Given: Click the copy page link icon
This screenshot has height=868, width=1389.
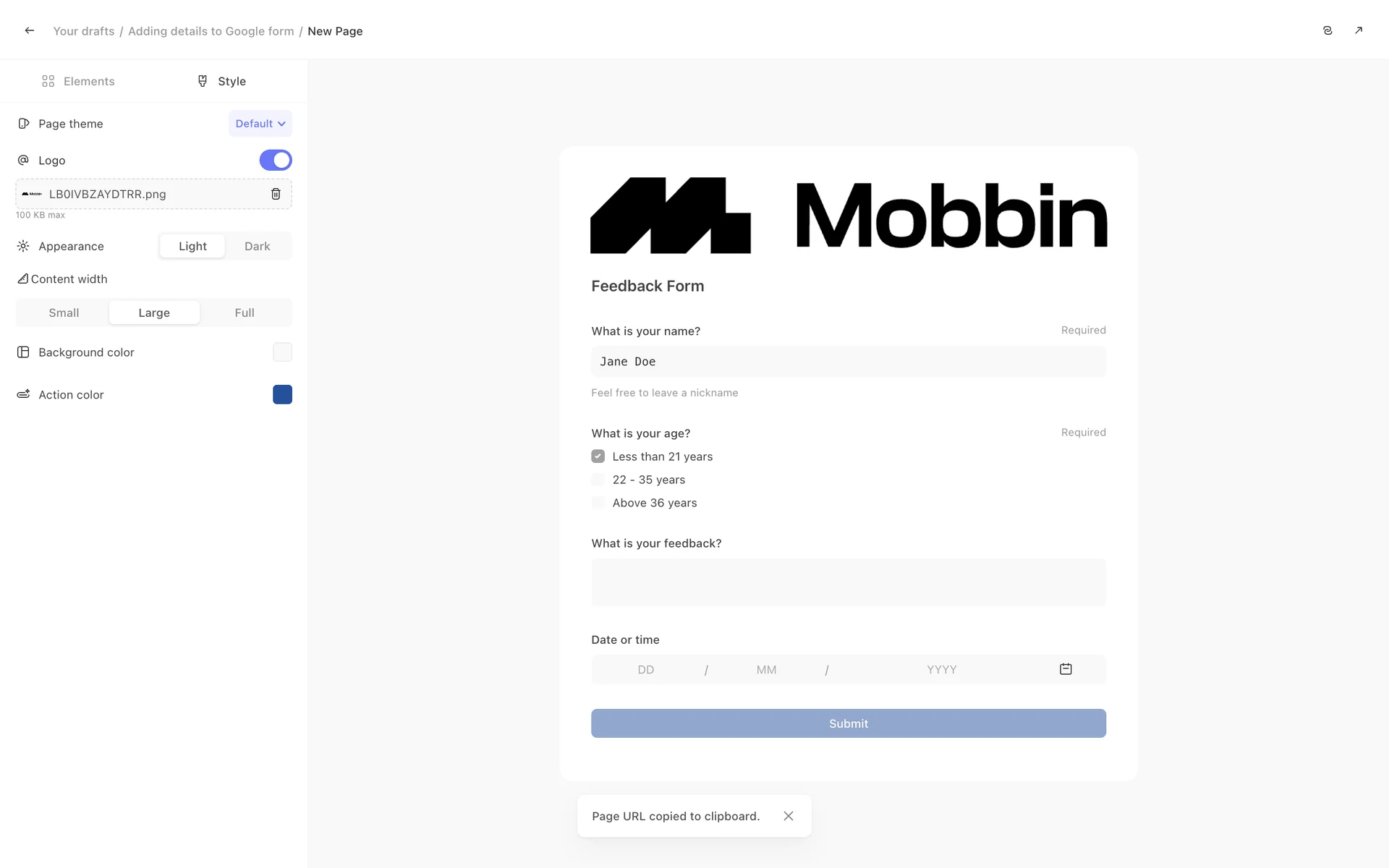Looking at the screenshot, I should click(1328, 30).
